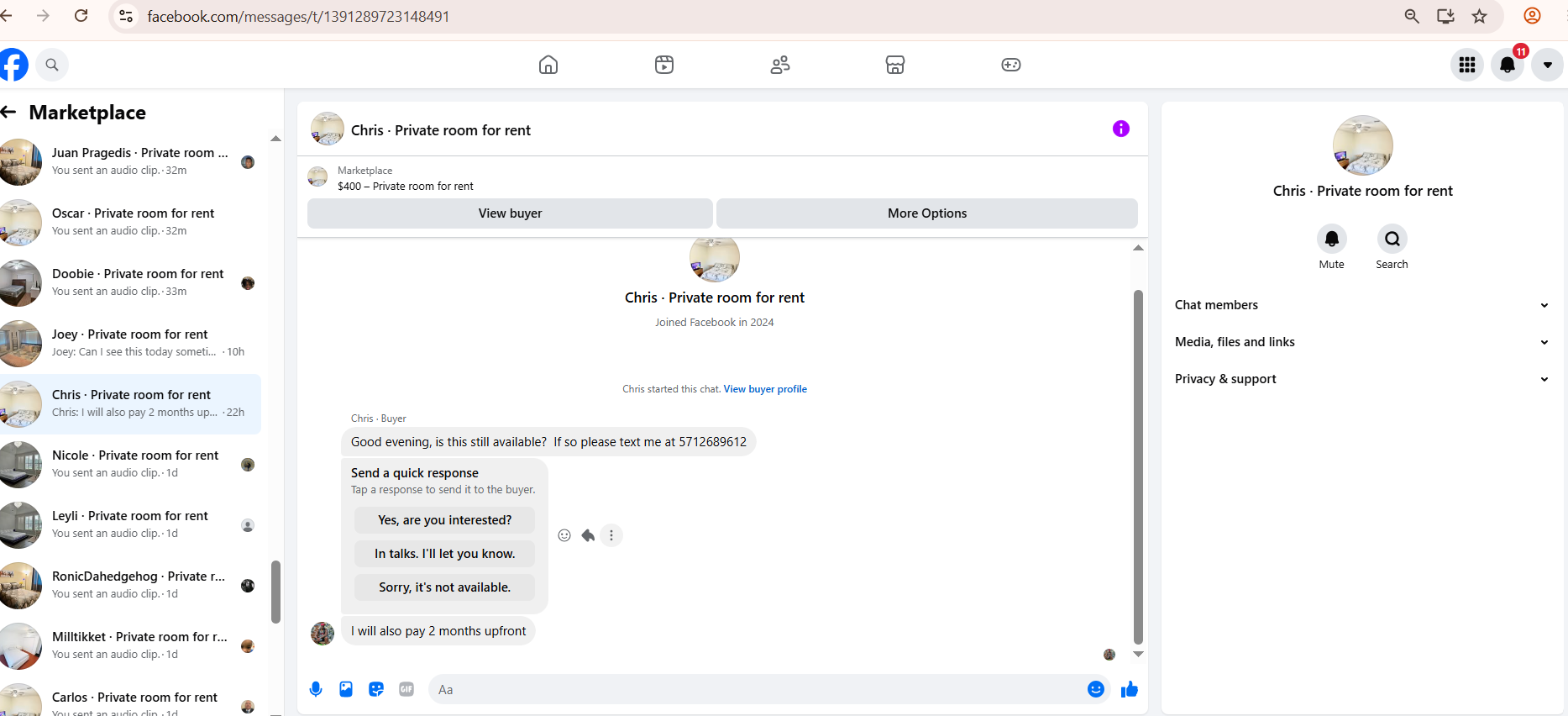Open install app icon in address bar
This screenshot has width=1568, height=716.
(1445, 16)
